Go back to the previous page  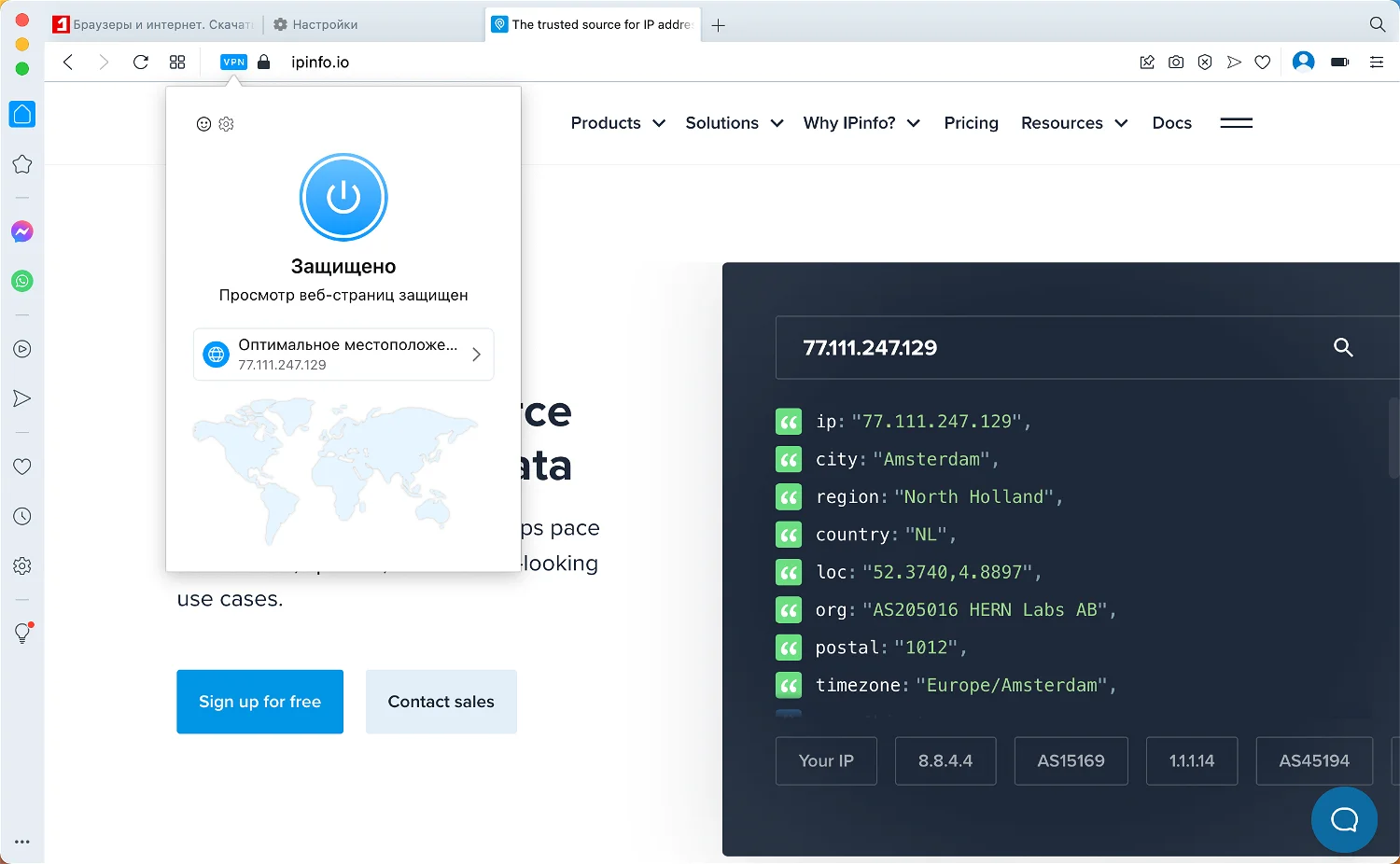[68, 63]
